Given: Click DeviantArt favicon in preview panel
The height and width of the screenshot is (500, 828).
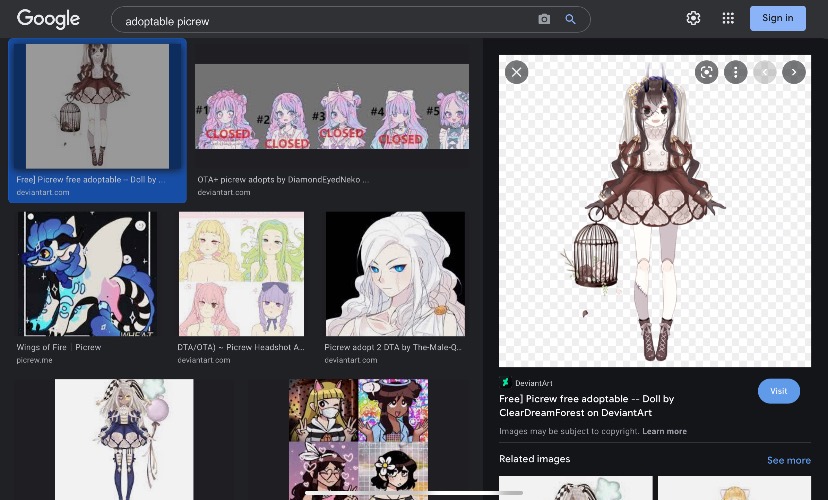Looking at the screenshot, I should coord(505,382).
